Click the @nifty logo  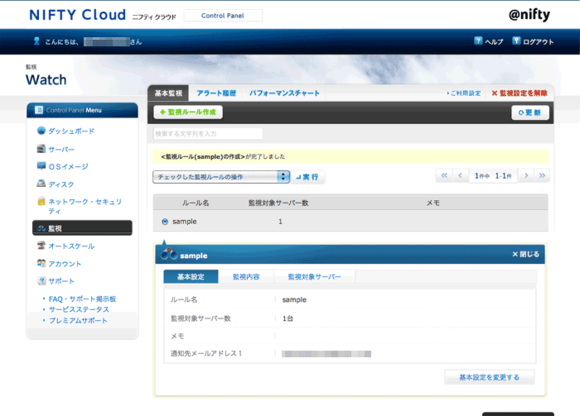click(x=529, y=15)
